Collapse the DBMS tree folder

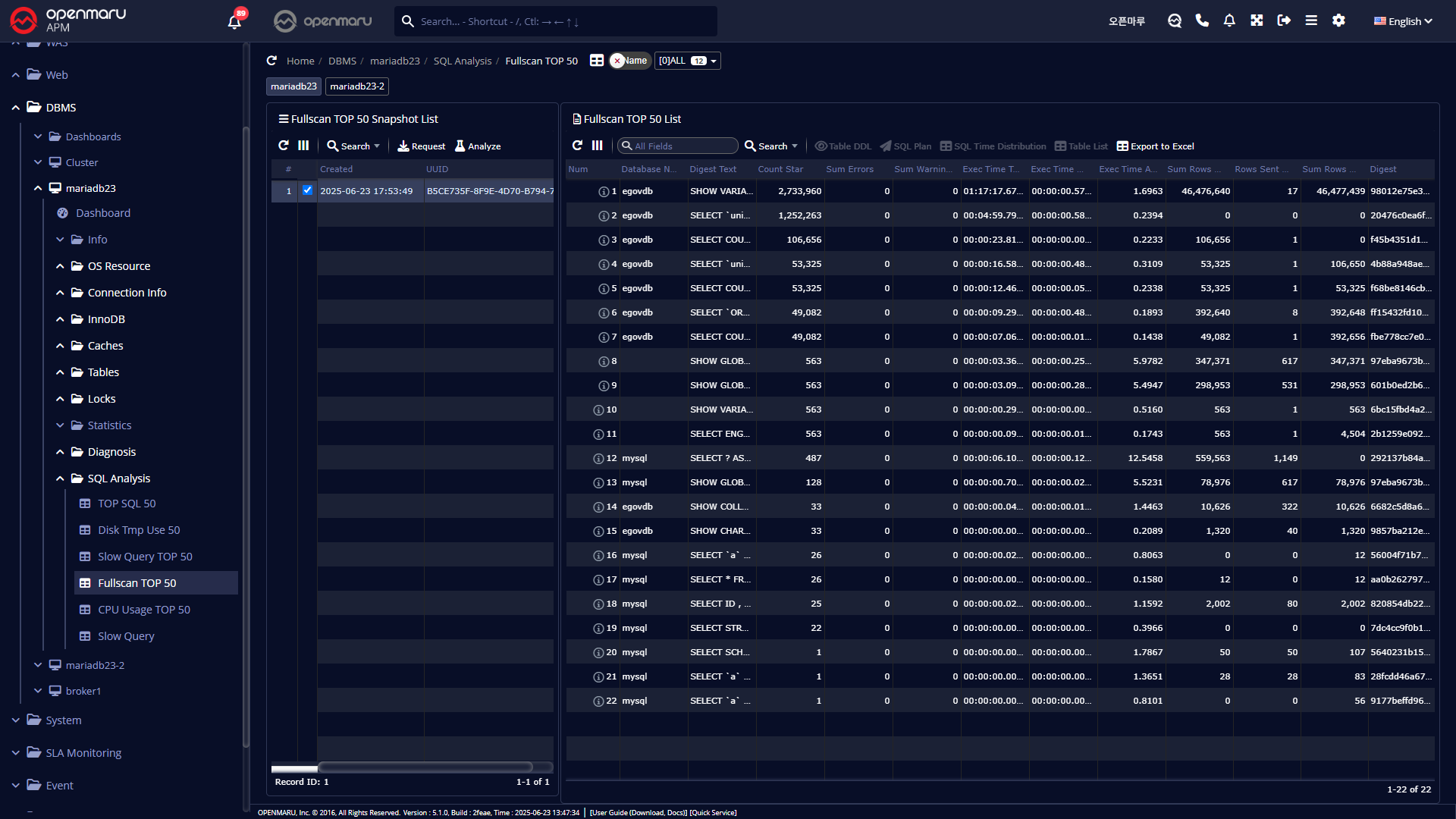[x=16, y=108]
